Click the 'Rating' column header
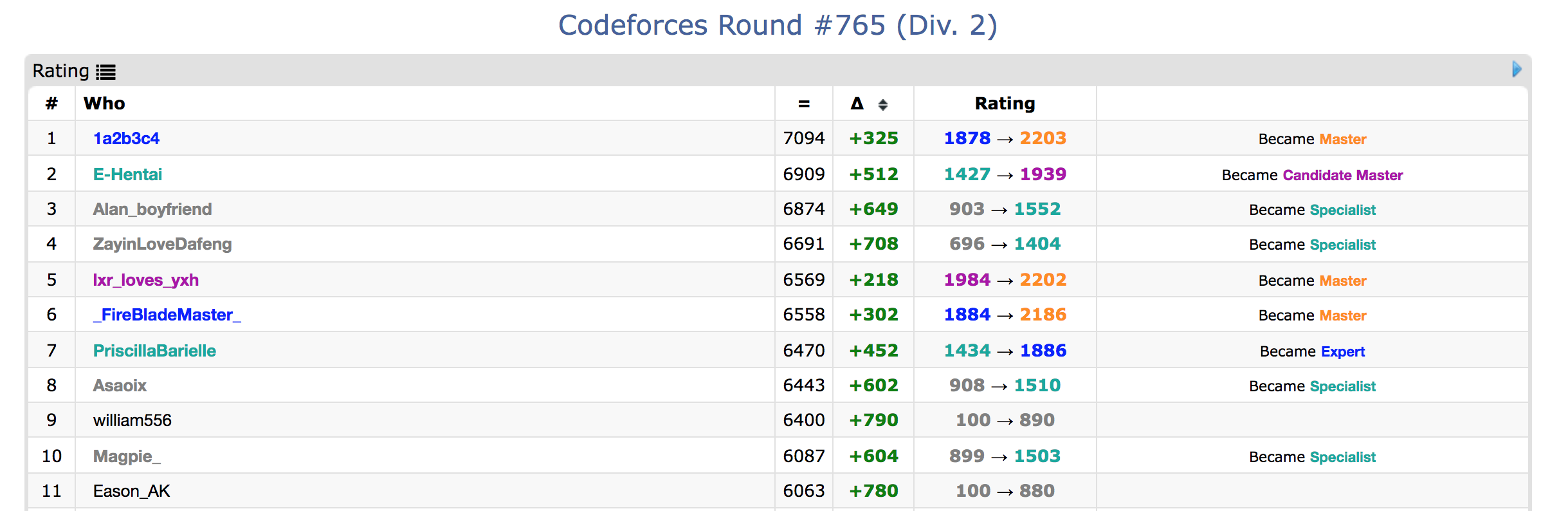This screenshot has width=1568, height=511. tap(1005, 104)
